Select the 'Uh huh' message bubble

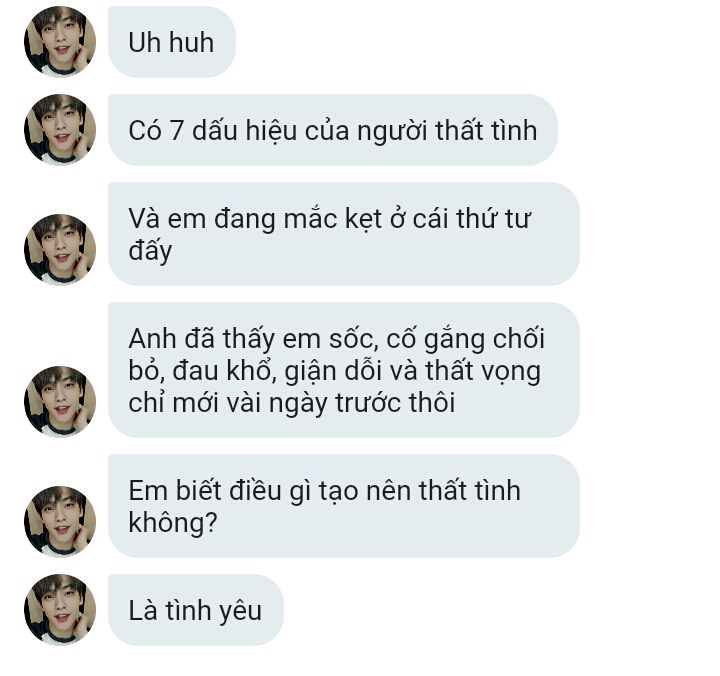pyautogui.click(x=172, y=42)
